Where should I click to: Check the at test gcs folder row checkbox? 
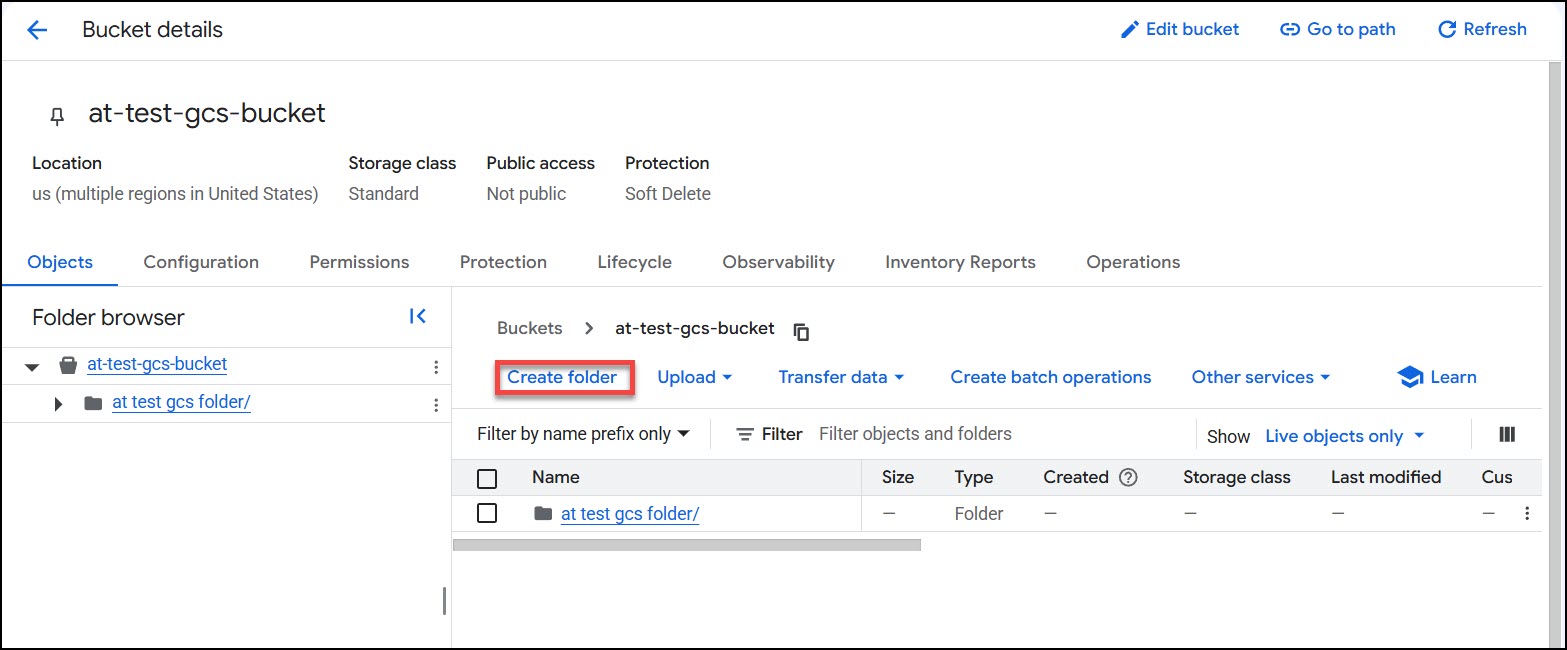point(487,513)
